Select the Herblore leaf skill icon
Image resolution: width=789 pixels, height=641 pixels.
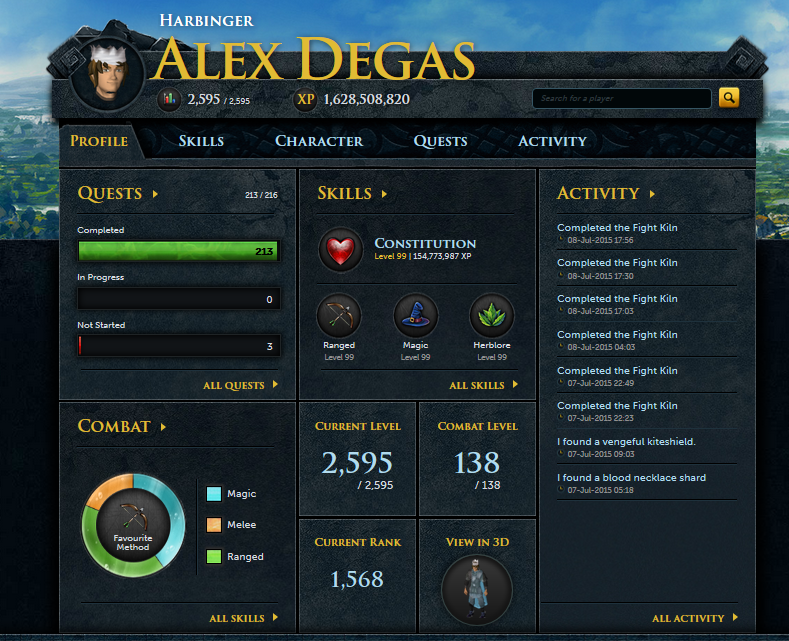pyautogui.click(x=492, y=315)
